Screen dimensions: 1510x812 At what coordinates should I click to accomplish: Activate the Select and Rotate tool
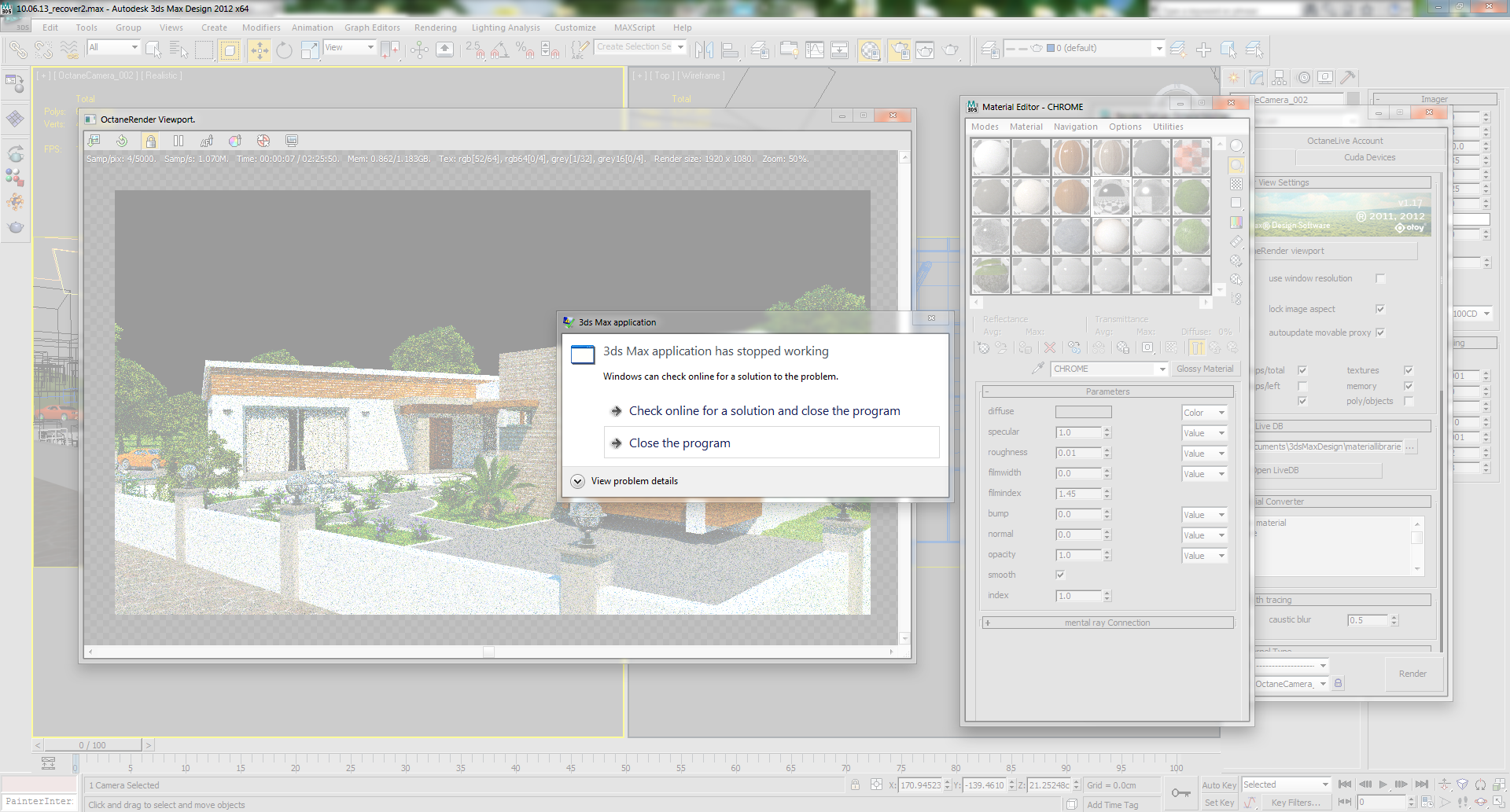tap(285, 50)
